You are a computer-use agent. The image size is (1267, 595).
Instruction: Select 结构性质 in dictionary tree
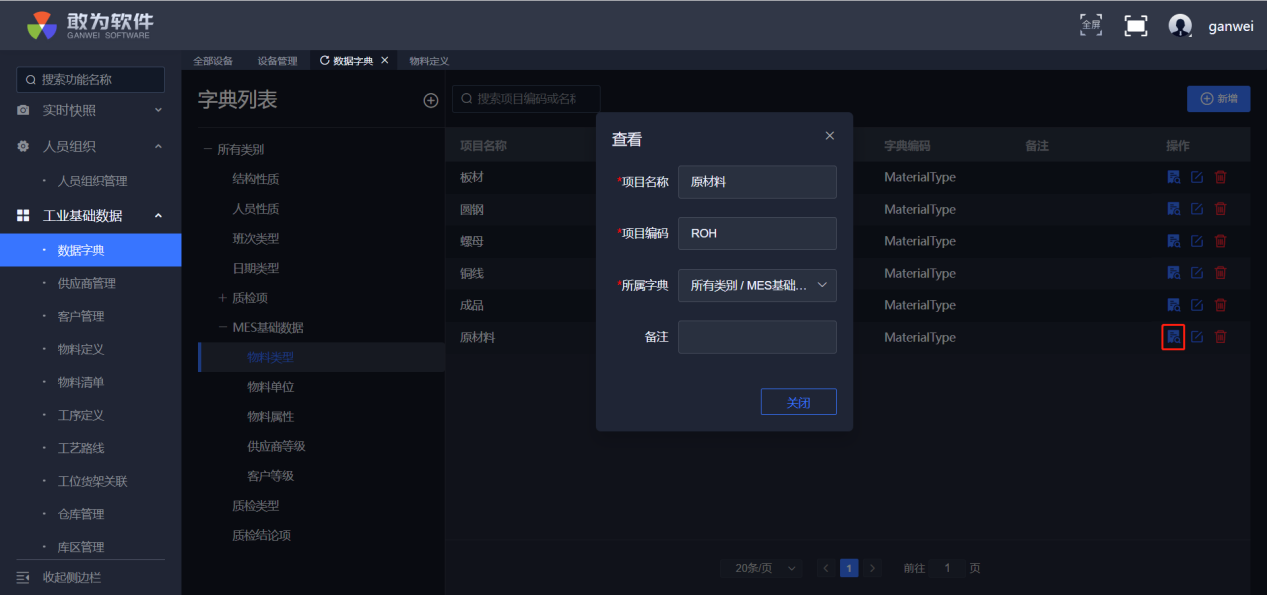255,179
